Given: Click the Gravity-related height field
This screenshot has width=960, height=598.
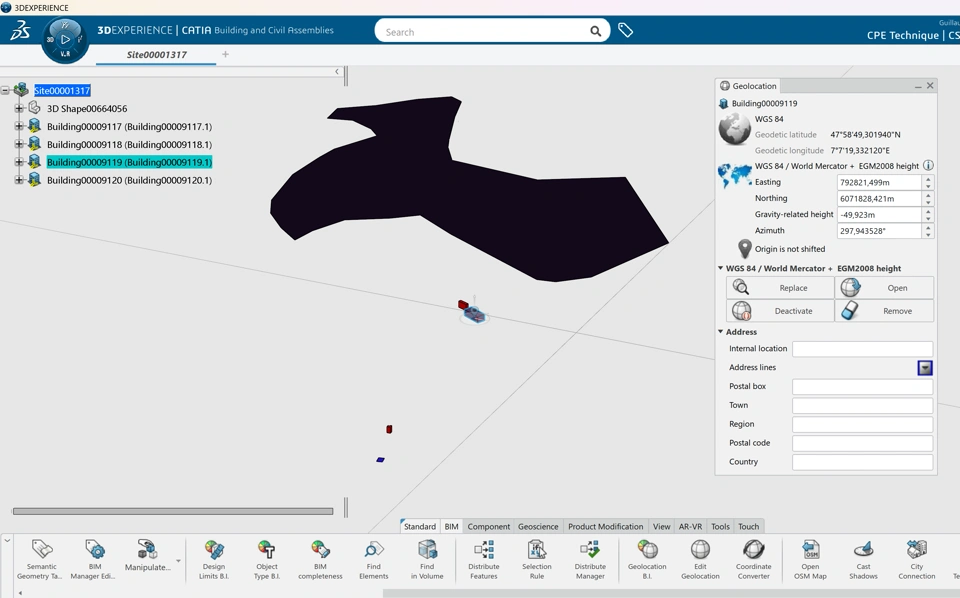Looking at the screenshot, I should tap(879, 215).
